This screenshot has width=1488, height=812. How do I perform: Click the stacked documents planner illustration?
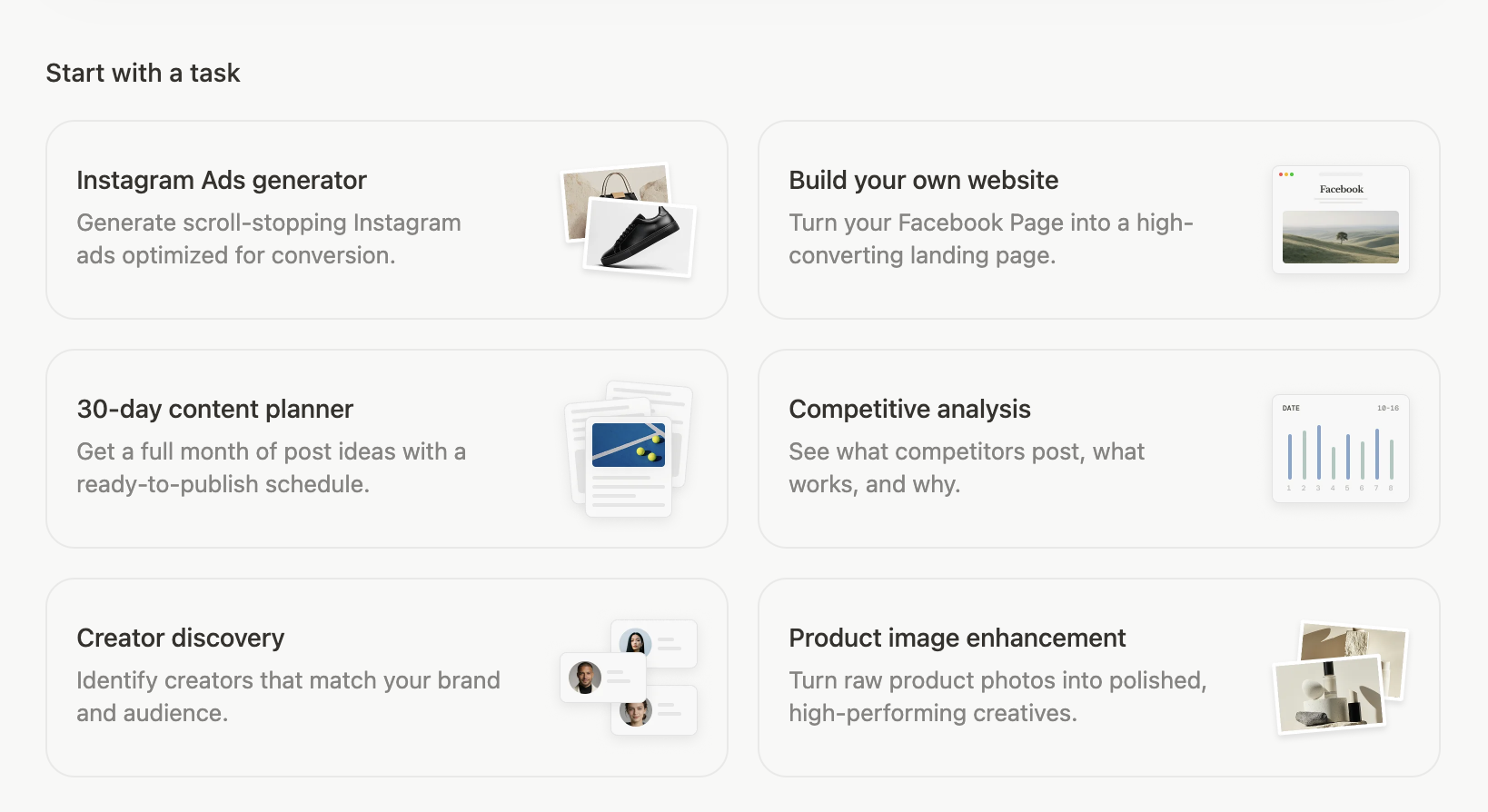[629, 449]
